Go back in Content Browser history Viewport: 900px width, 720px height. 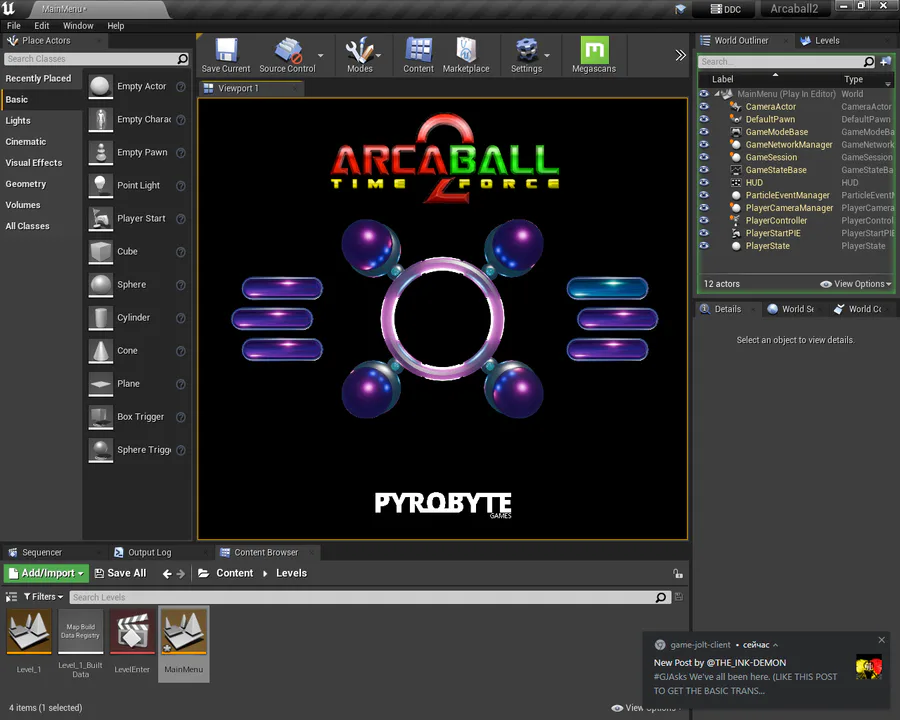tap(167, 574)
